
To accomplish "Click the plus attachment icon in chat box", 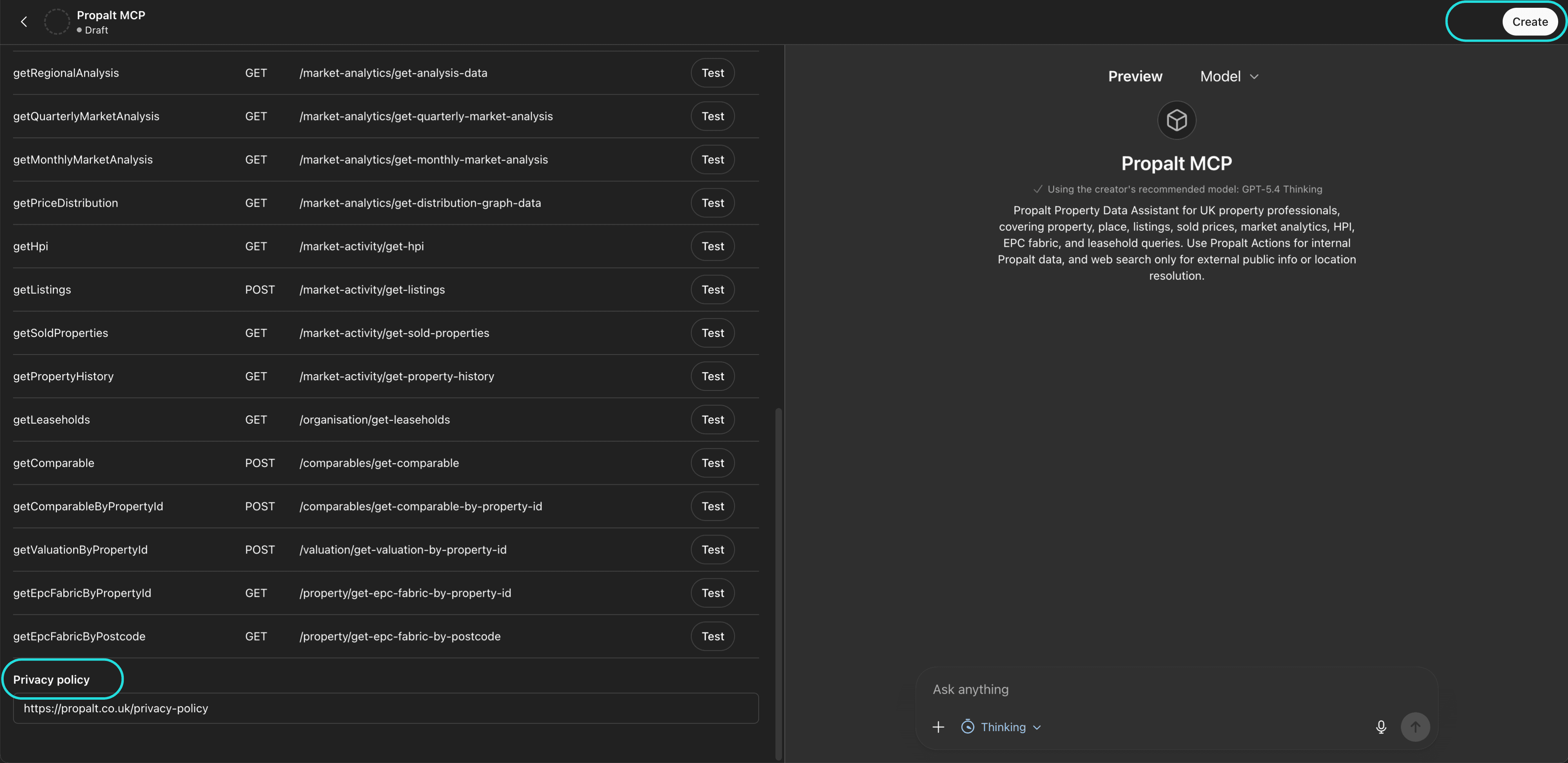I will click(x=938, y=727).
